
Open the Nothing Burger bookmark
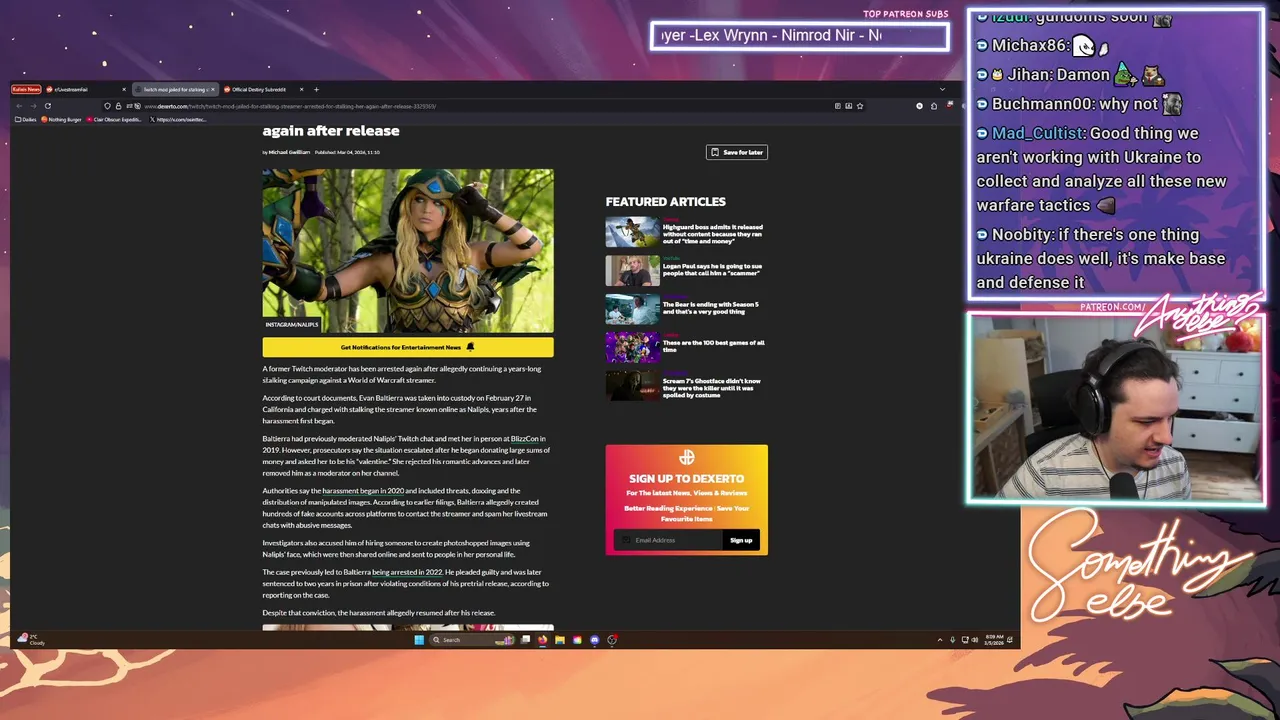point(61,119)
